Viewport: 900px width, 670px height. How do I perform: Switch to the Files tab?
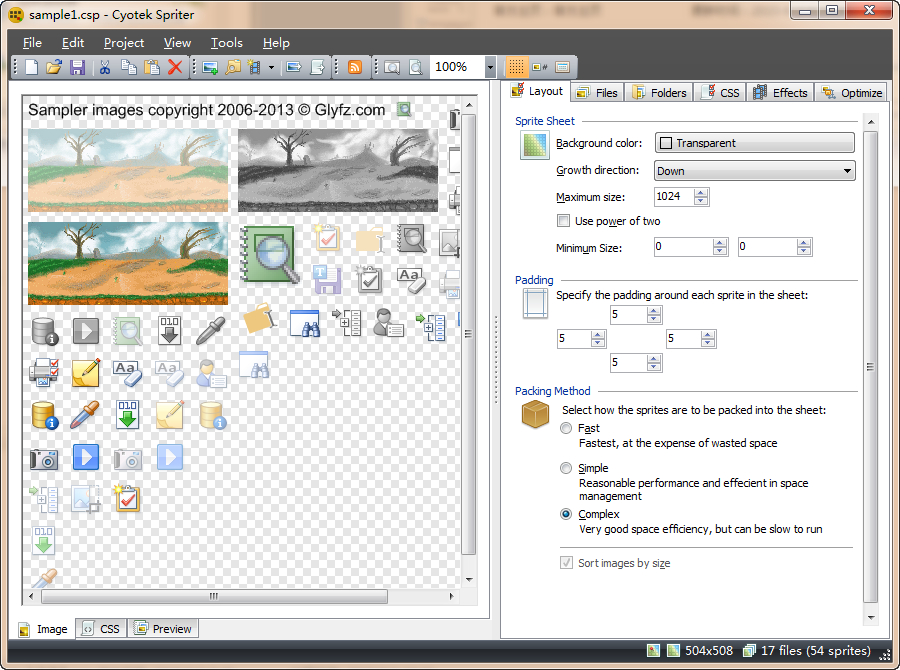coord(598,92)
